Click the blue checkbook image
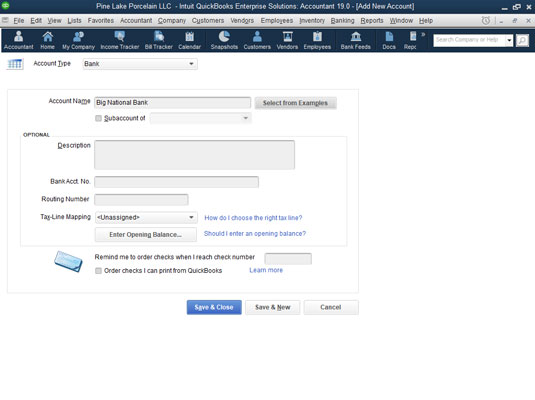This screenshot has width=535, height=400. coord(68,261)
